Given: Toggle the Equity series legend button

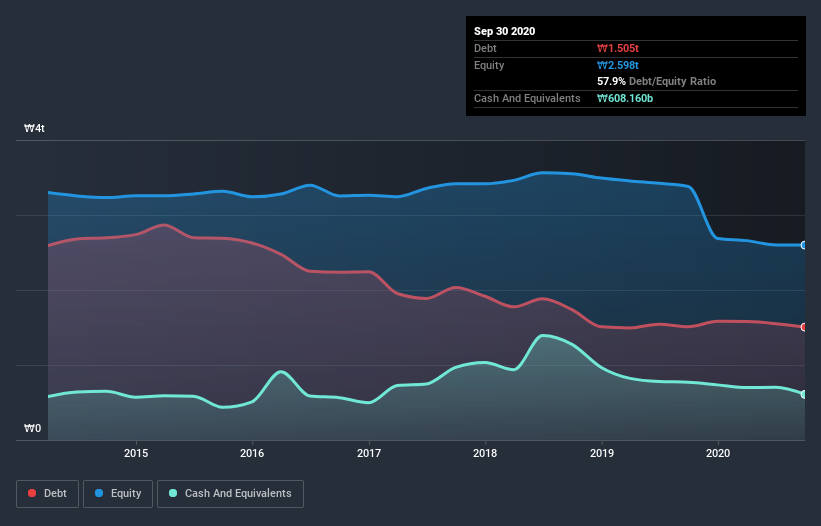Looking at the screenshot, I should pyautogui.click(x=118, y=494).
